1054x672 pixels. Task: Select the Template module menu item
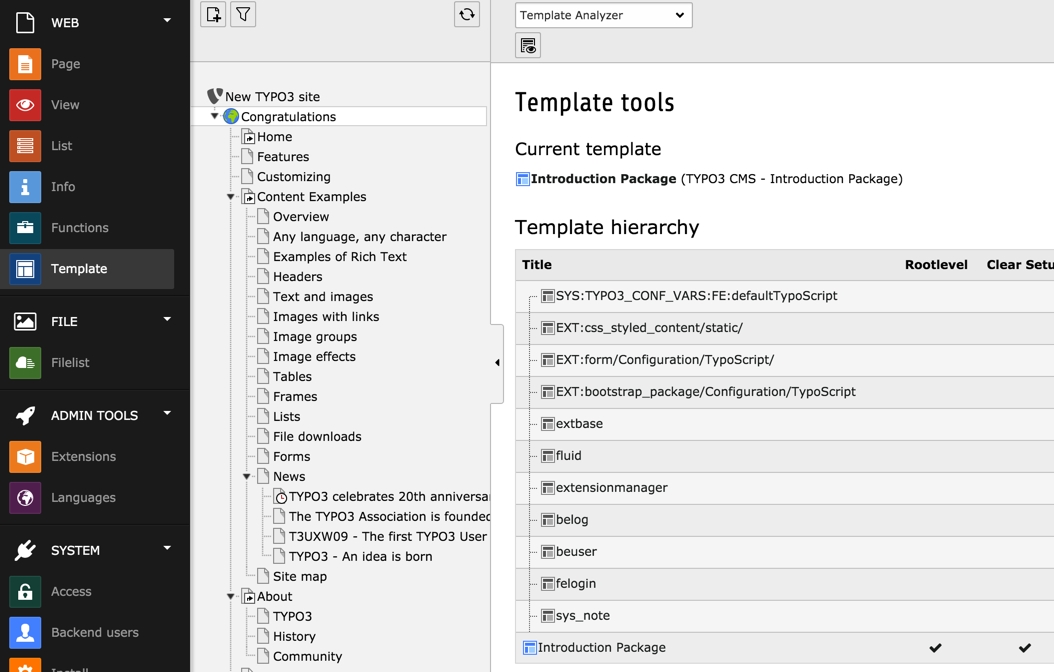[x=79, y=269]
